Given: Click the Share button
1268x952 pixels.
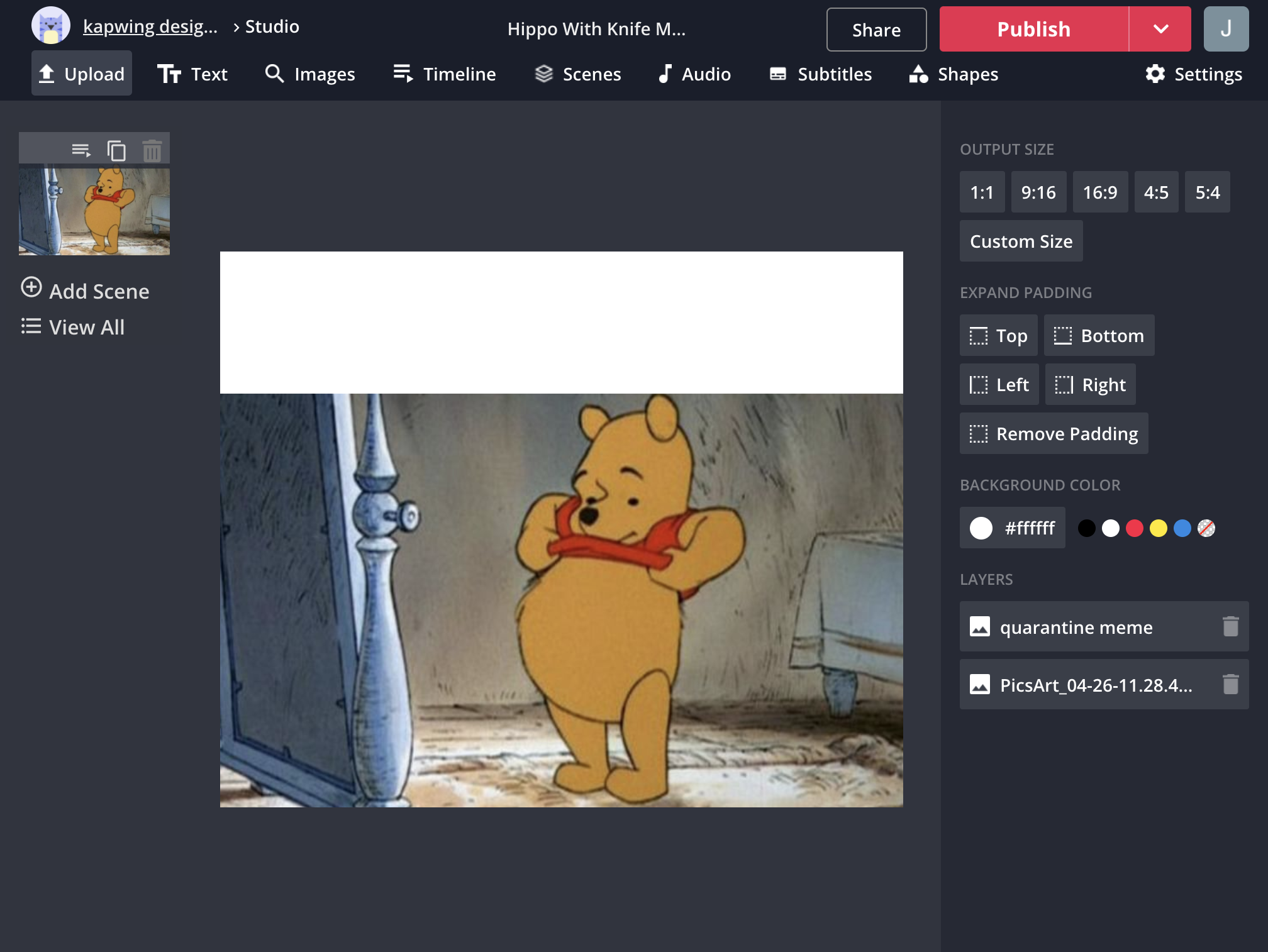Looking at the screenshot, I should coord(876,30).
